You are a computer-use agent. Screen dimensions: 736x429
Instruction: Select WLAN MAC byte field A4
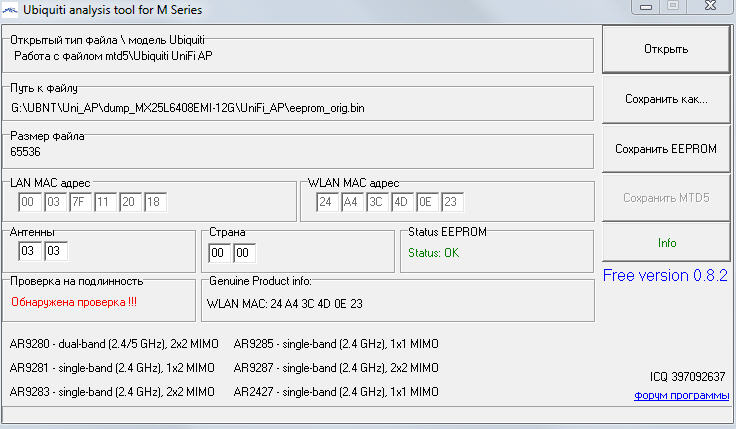(353, 202)
